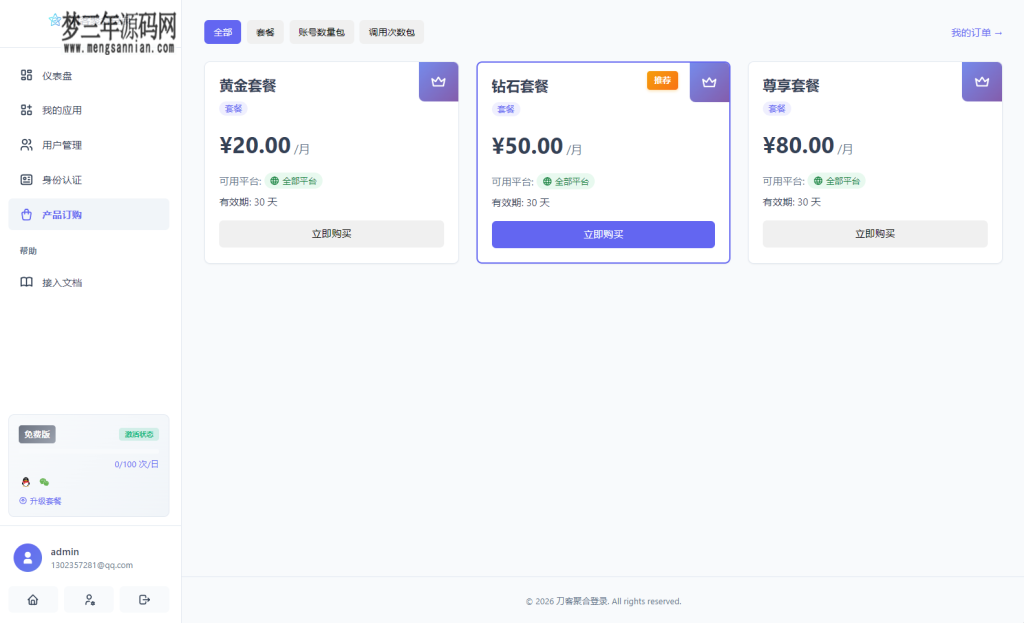Click the crown icon on 黄金套餐 card
The height and width of the screenshot is (623, 1024).
pos(438,81)
